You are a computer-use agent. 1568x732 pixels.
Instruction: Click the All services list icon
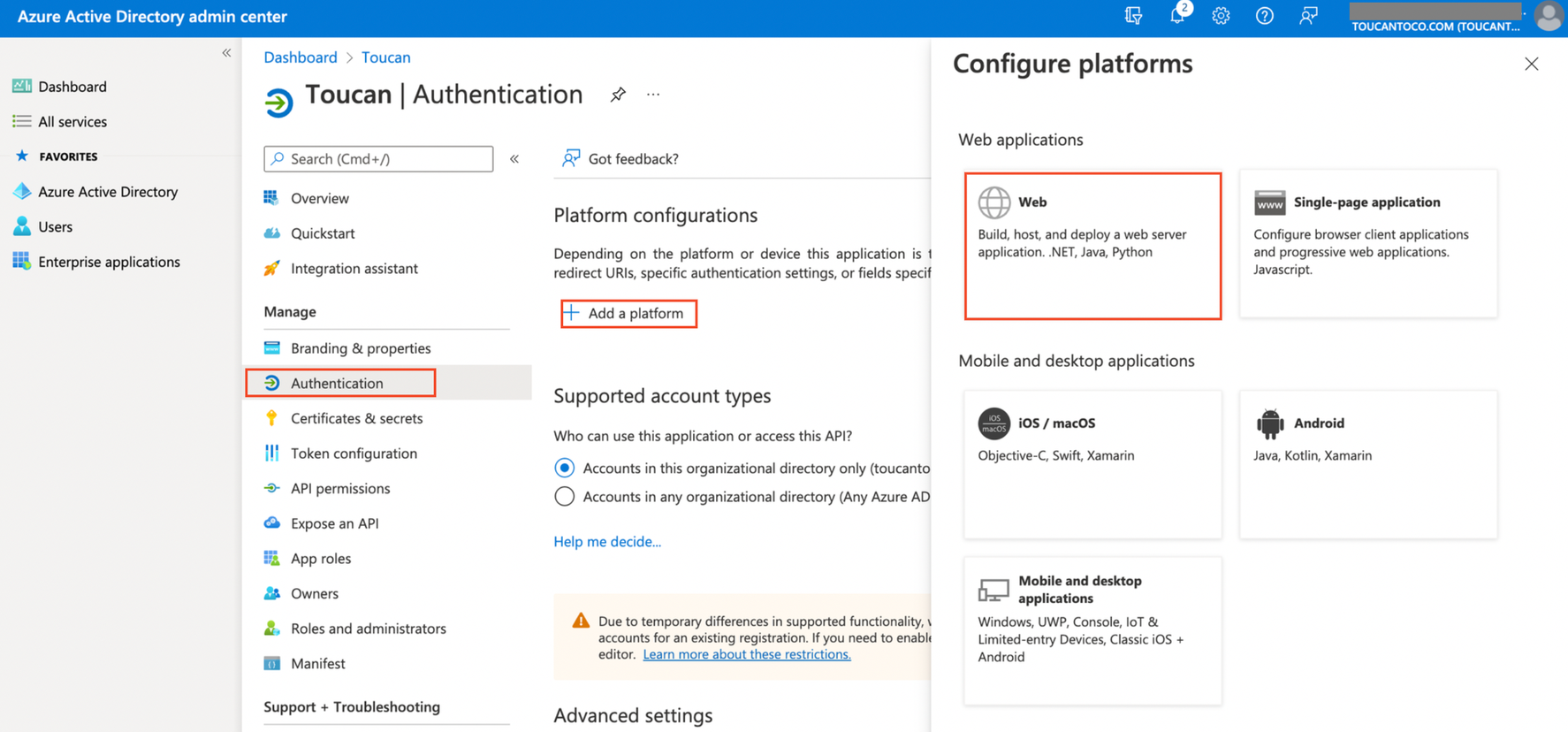(21, 121)
